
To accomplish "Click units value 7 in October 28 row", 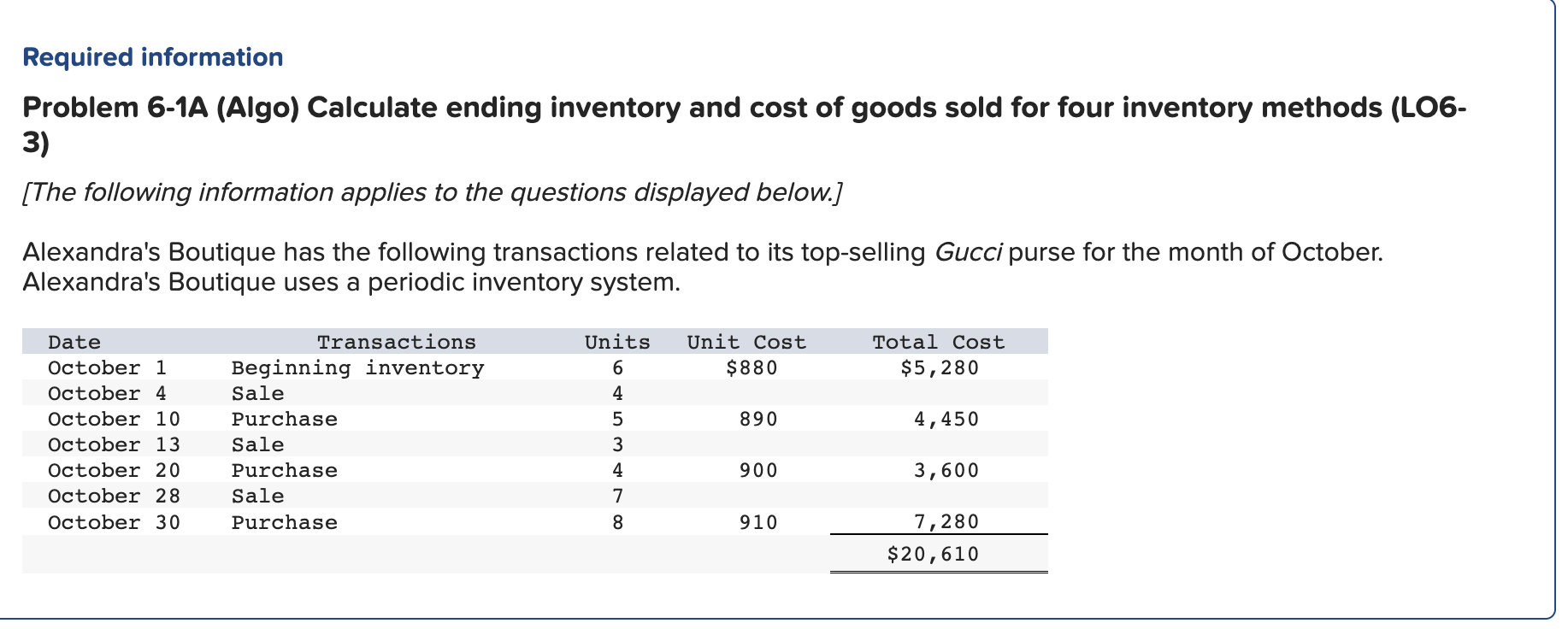I will coord(617,497).
